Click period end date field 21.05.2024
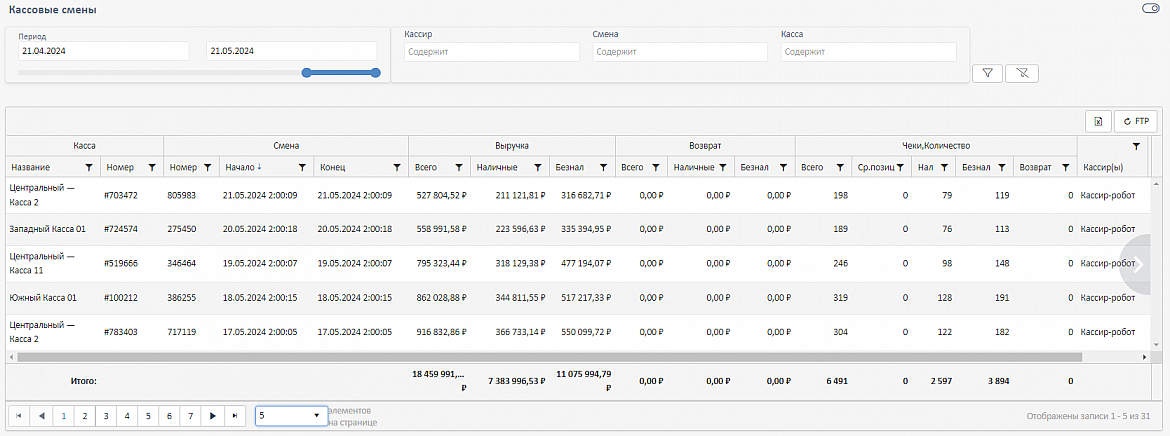 point(292,52)
